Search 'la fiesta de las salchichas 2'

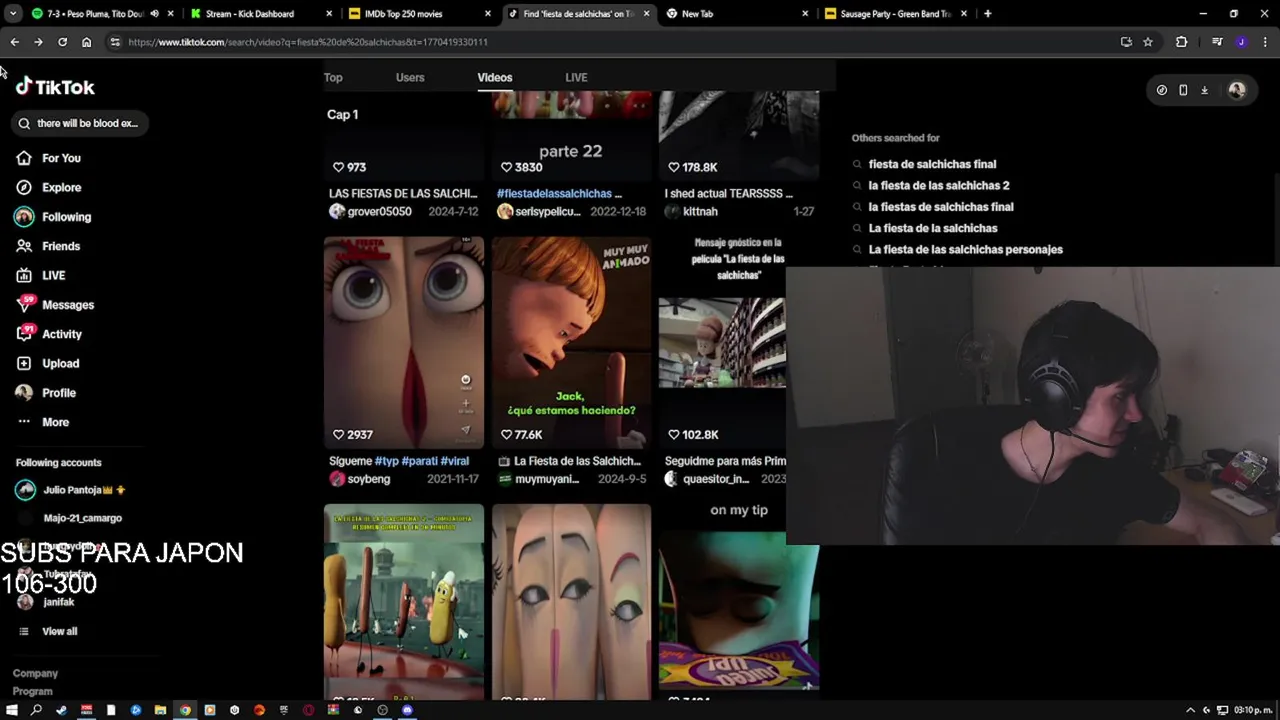(938, 185)
